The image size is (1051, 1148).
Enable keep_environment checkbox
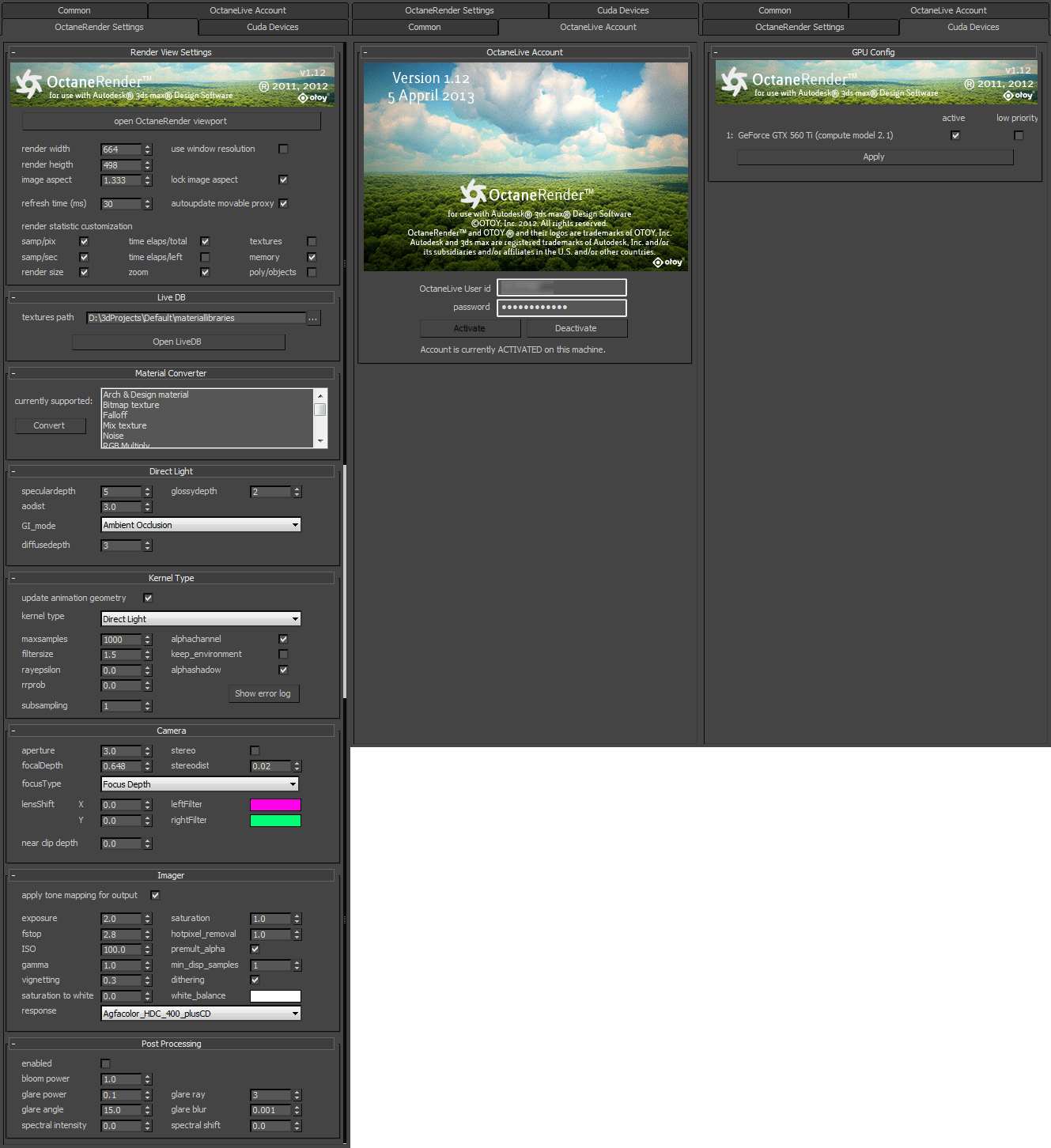coord(283,654)
